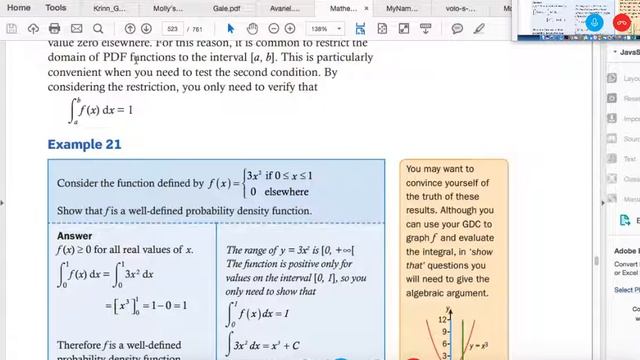The height and width of the screenshot is (360, 640).
Task: Close the Mathe... document tab
Action: pos(366,8)
